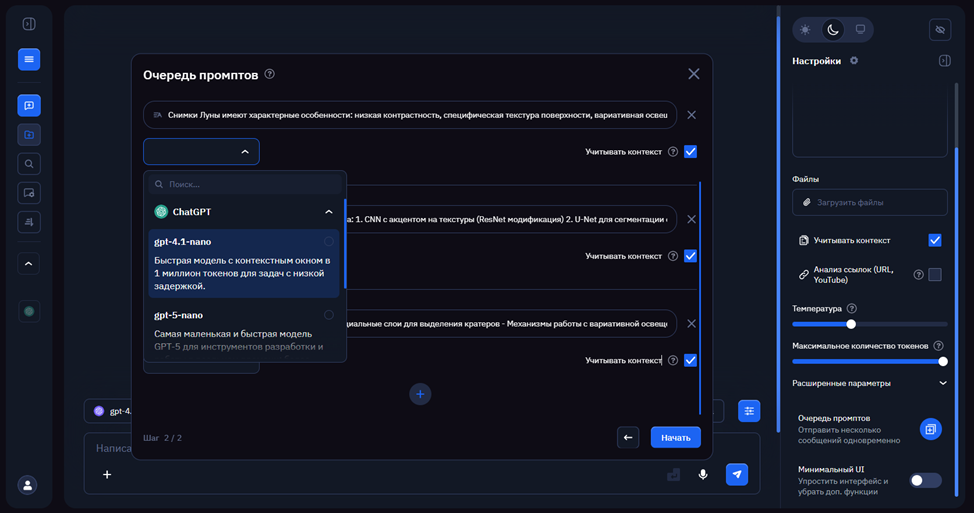
Task: Click the microphone voice input icon
Action: tap(703, 474)
